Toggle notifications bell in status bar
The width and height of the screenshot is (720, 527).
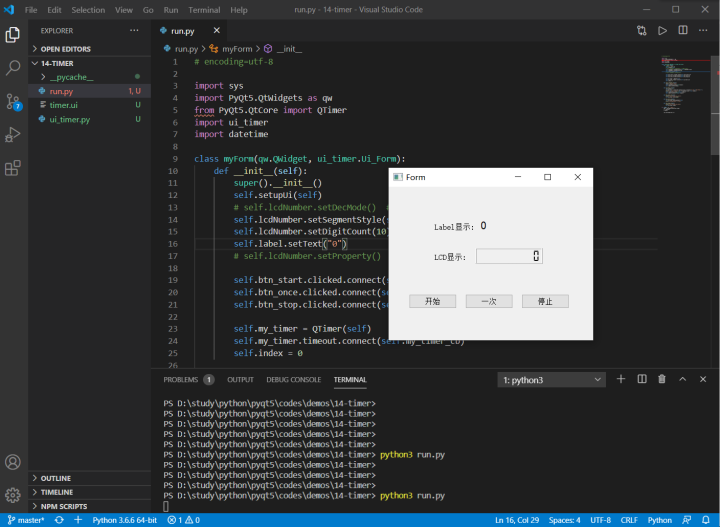[706, 520]
